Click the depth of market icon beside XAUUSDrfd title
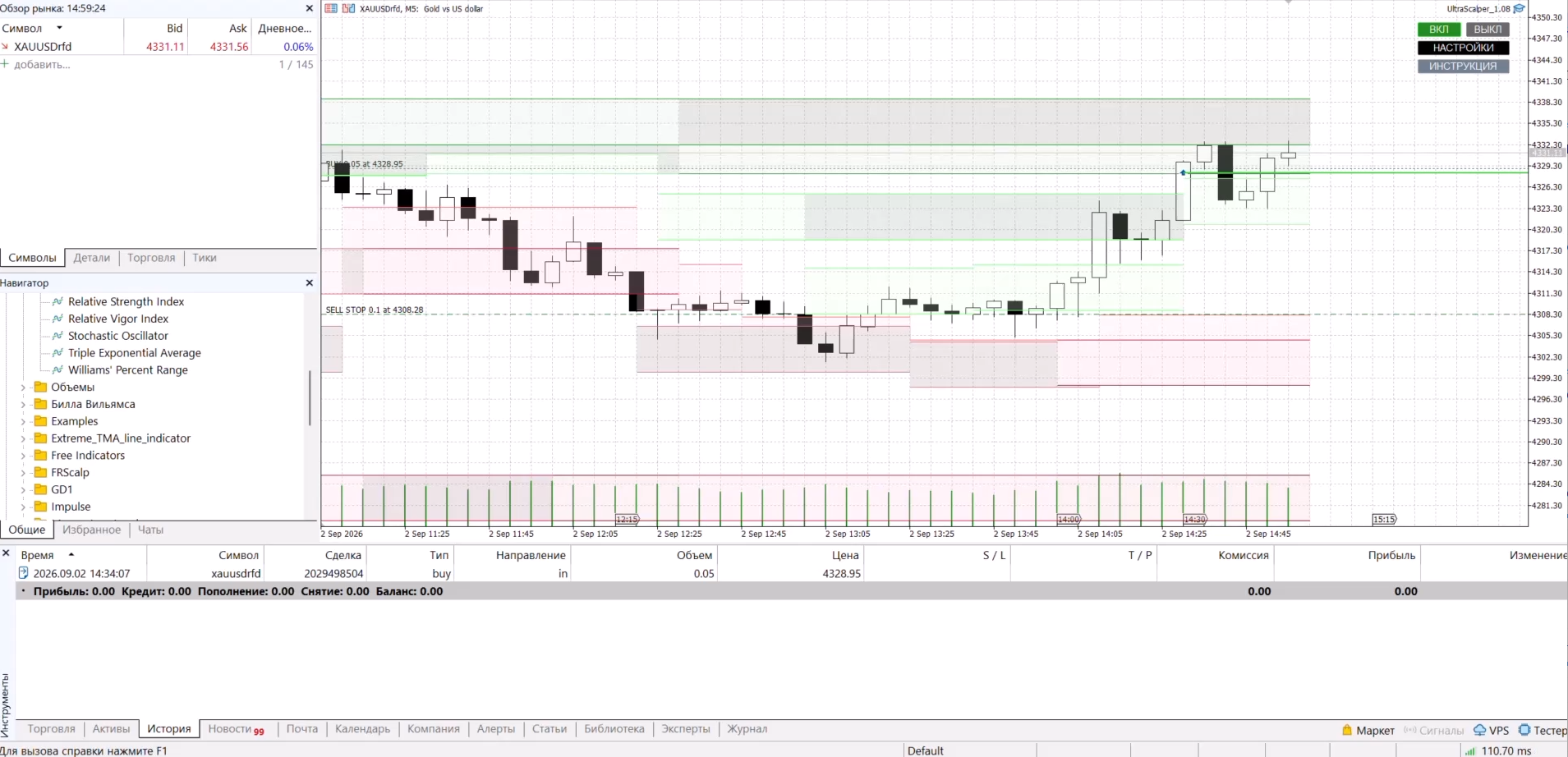 click(x=348, y=8)
